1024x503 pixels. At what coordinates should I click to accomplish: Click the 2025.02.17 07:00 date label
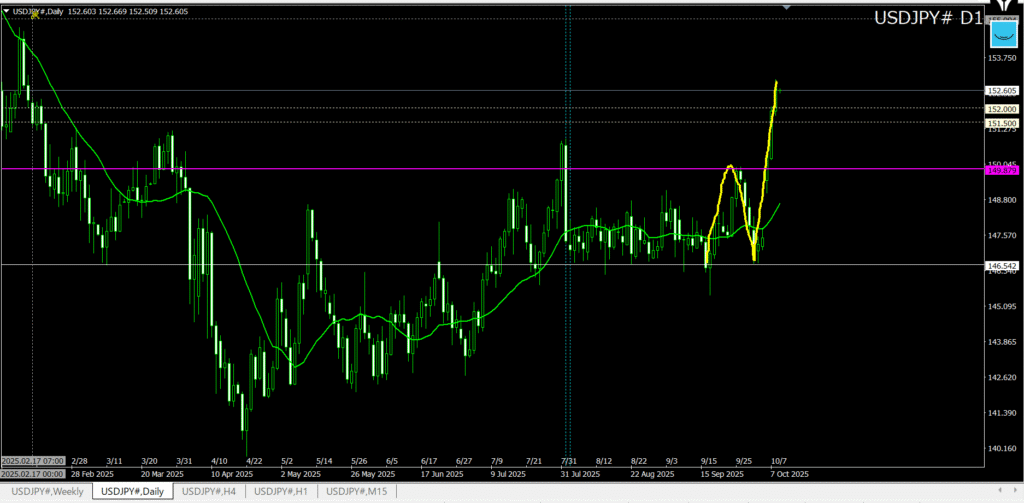tap(33, 461)
